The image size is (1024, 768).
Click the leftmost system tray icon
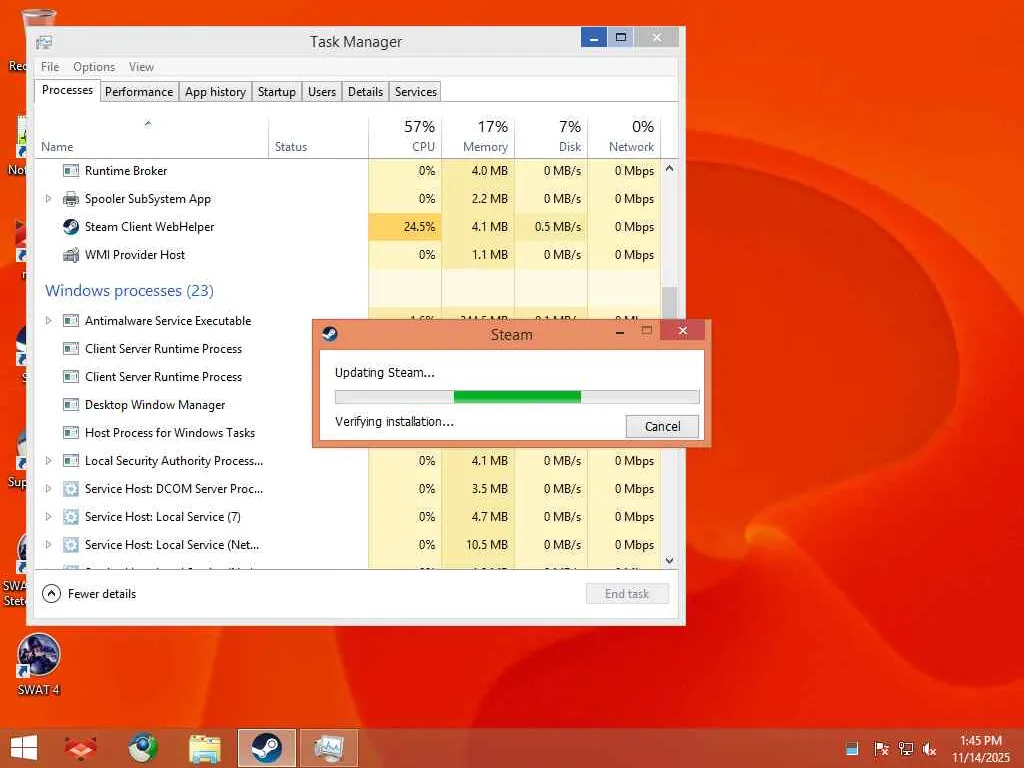point(852,748)
